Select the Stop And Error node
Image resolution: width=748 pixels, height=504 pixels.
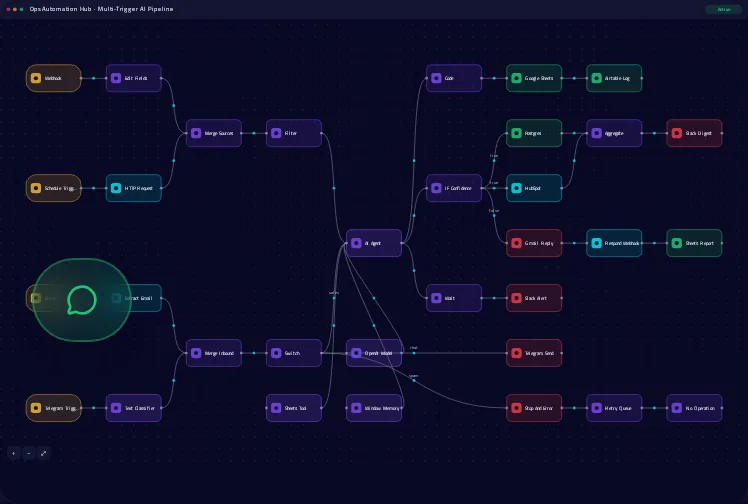[534, 408]
